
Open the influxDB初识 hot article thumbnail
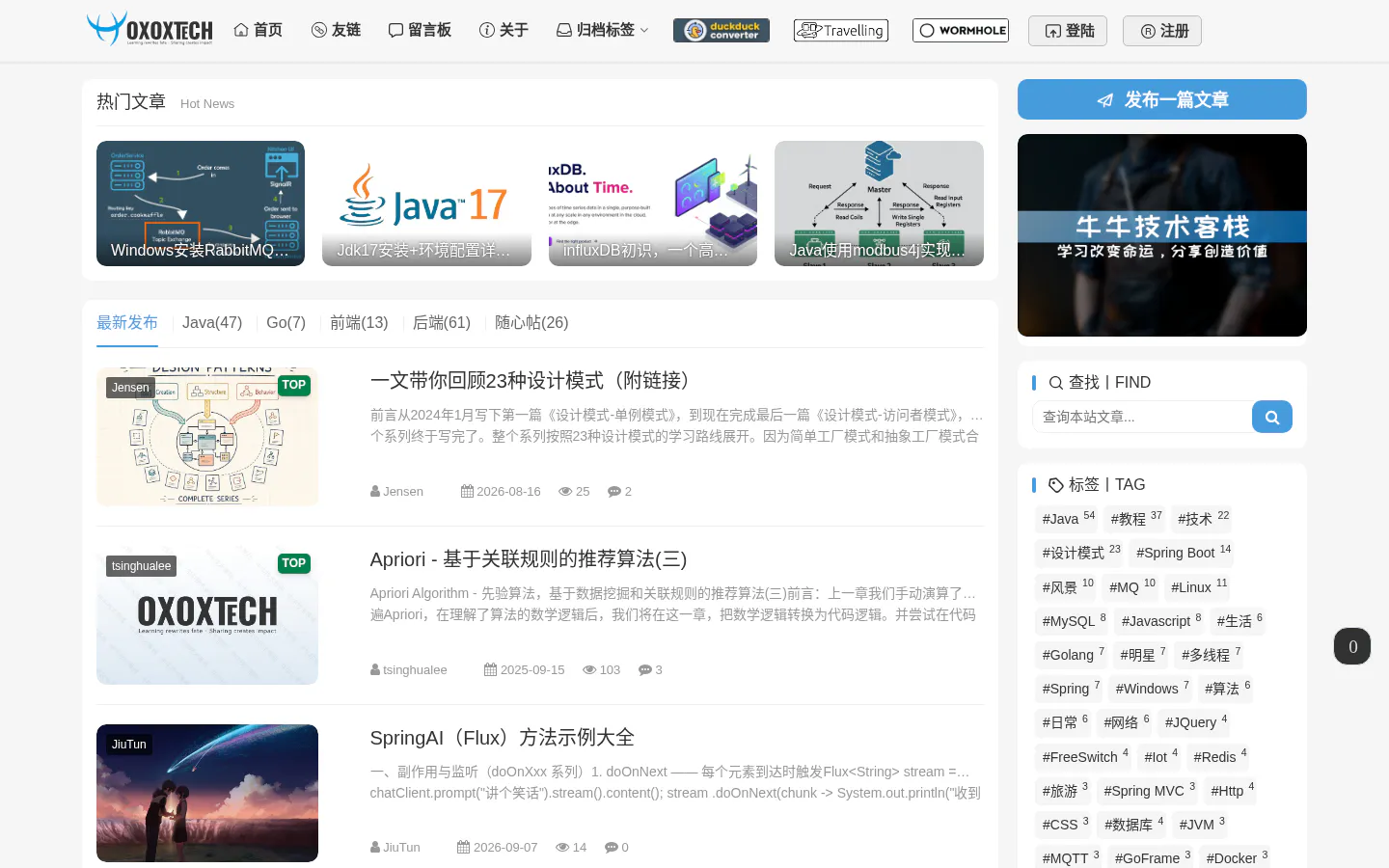[x=653, y=203]
